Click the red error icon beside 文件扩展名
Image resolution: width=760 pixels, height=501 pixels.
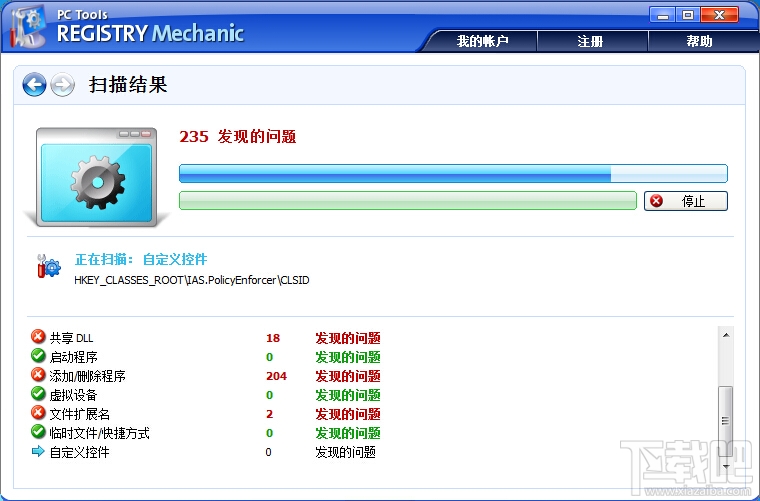38,412
